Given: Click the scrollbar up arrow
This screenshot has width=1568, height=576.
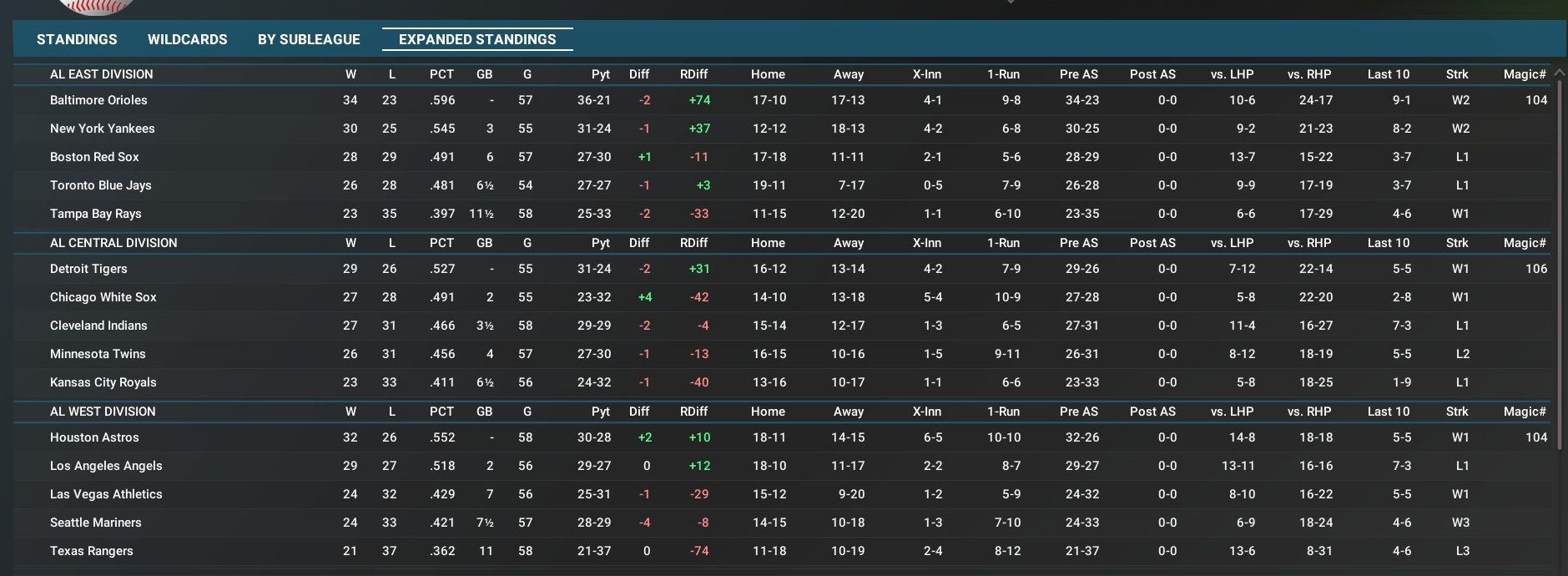Looking at the screenshot, I should tap(1559, 73).
